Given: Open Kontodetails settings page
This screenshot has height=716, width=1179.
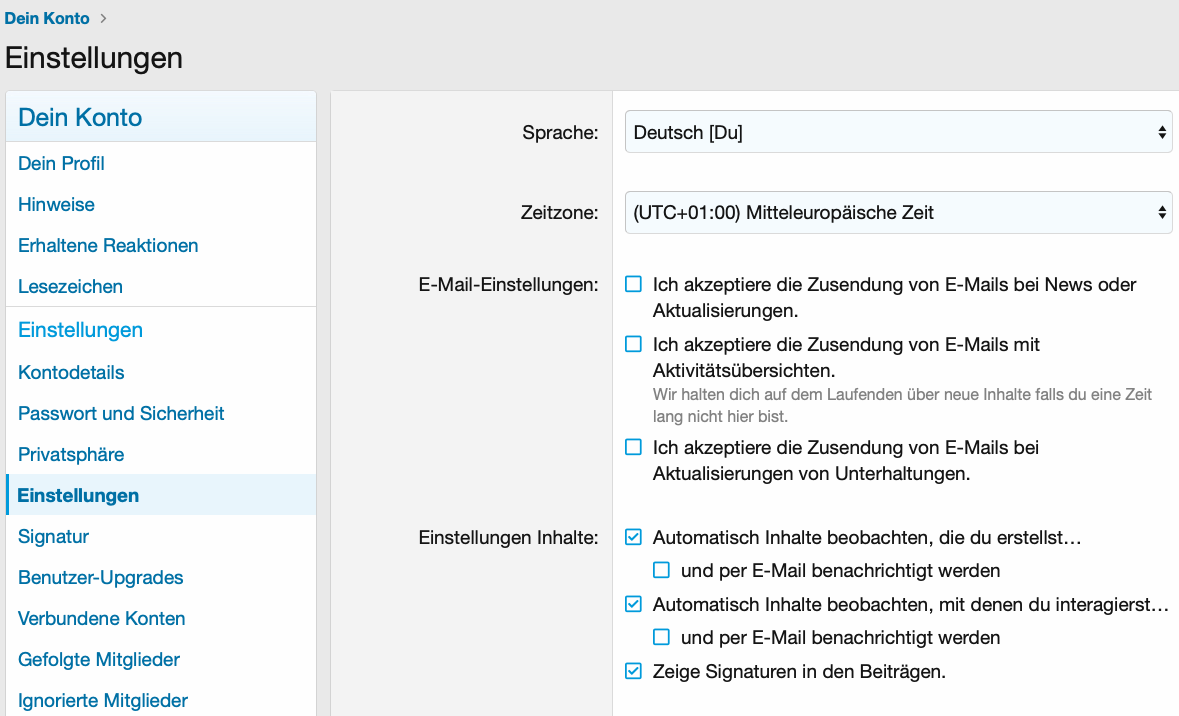Looking at the screenshot, I should 71,372.
